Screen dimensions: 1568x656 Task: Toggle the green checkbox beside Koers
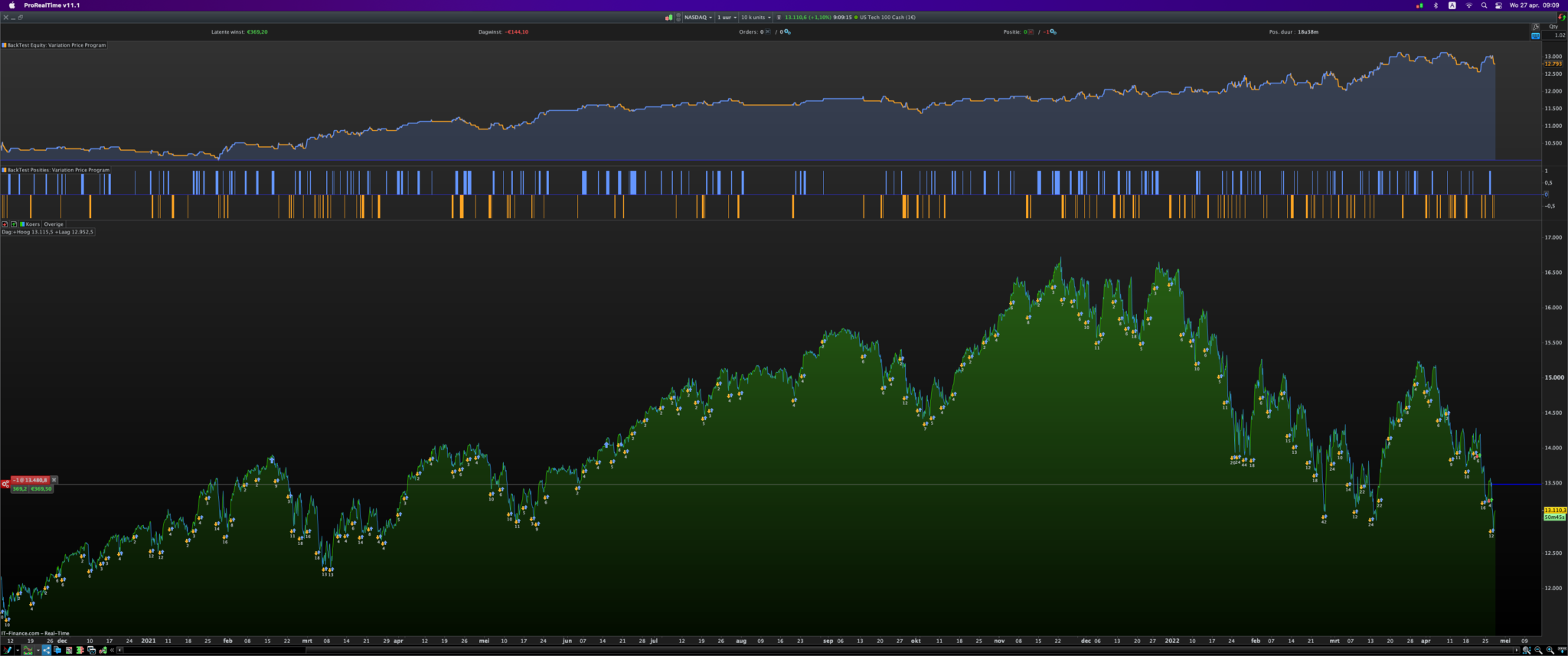coord(14,224)
